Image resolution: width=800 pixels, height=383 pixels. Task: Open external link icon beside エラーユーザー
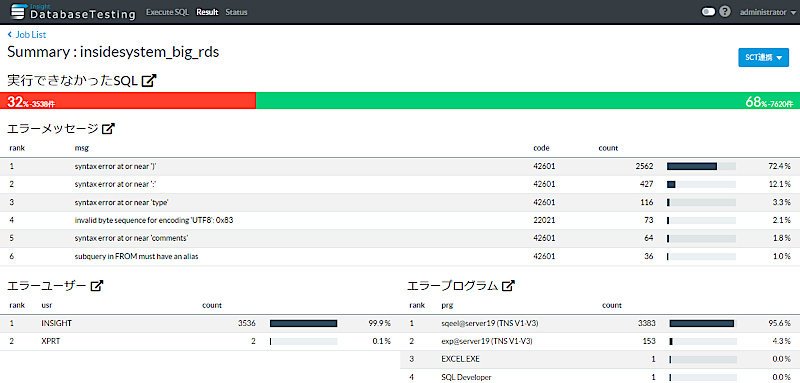(96, 286)
